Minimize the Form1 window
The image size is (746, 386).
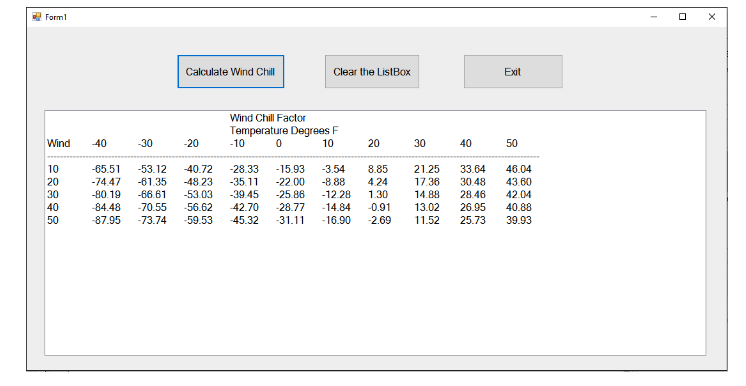coord(654,17)
